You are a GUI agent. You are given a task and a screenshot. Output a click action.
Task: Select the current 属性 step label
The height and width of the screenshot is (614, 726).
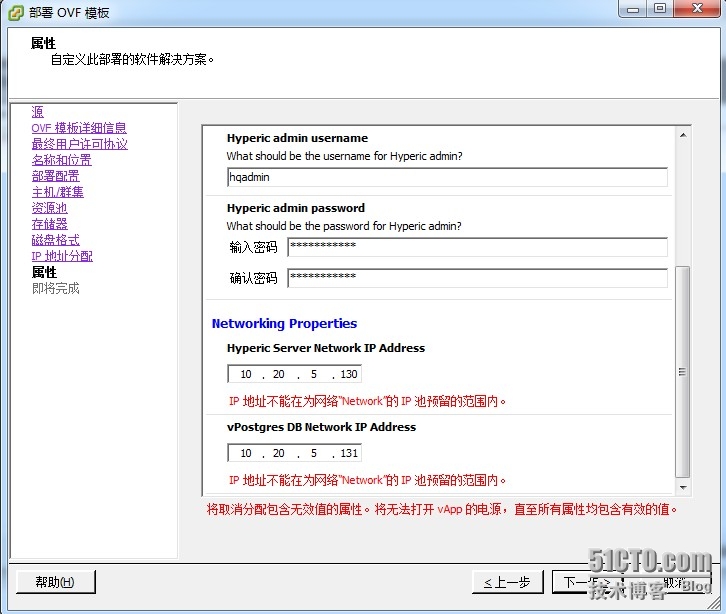click(44, 272)
